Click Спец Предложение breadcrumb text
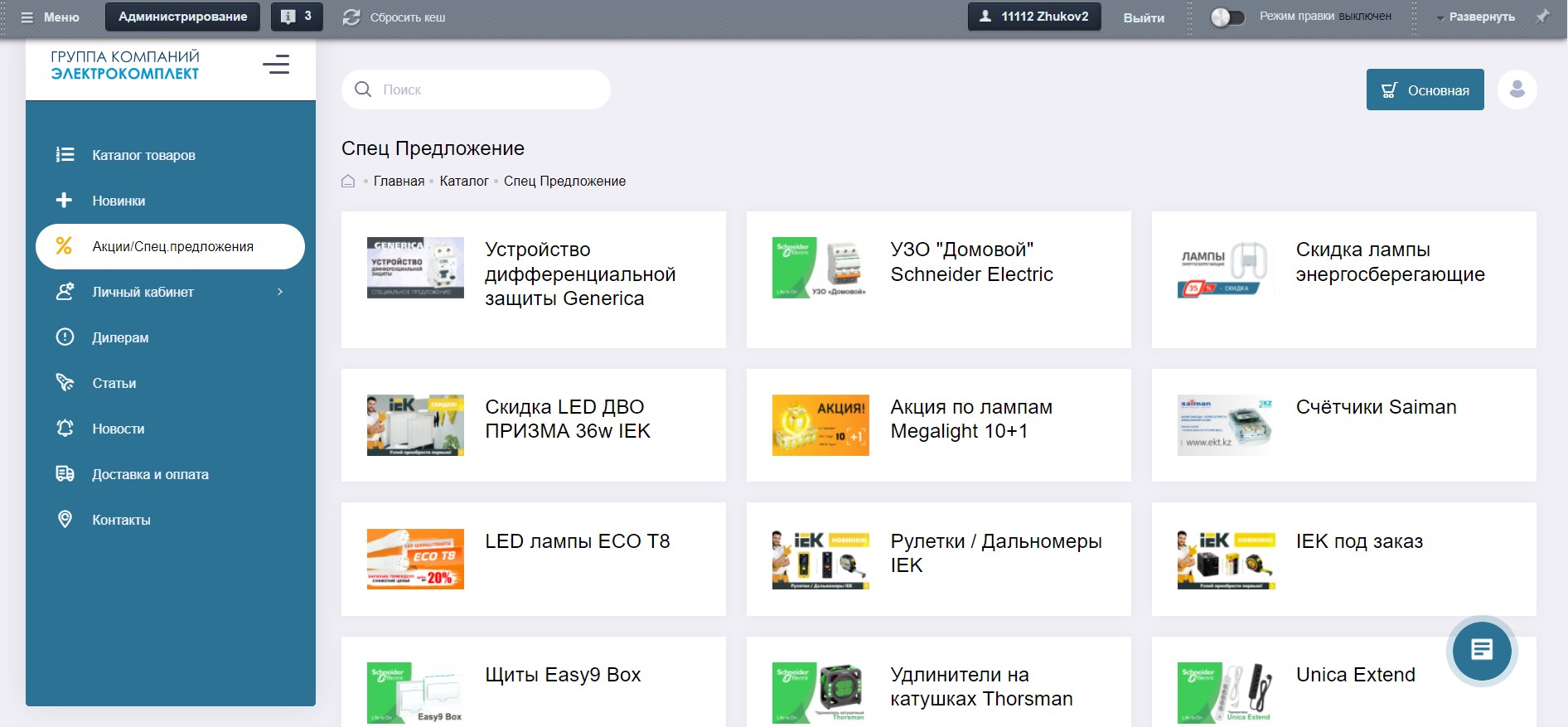The width and height of the screenshot is (1568, 727). click(x=564, y=181)
